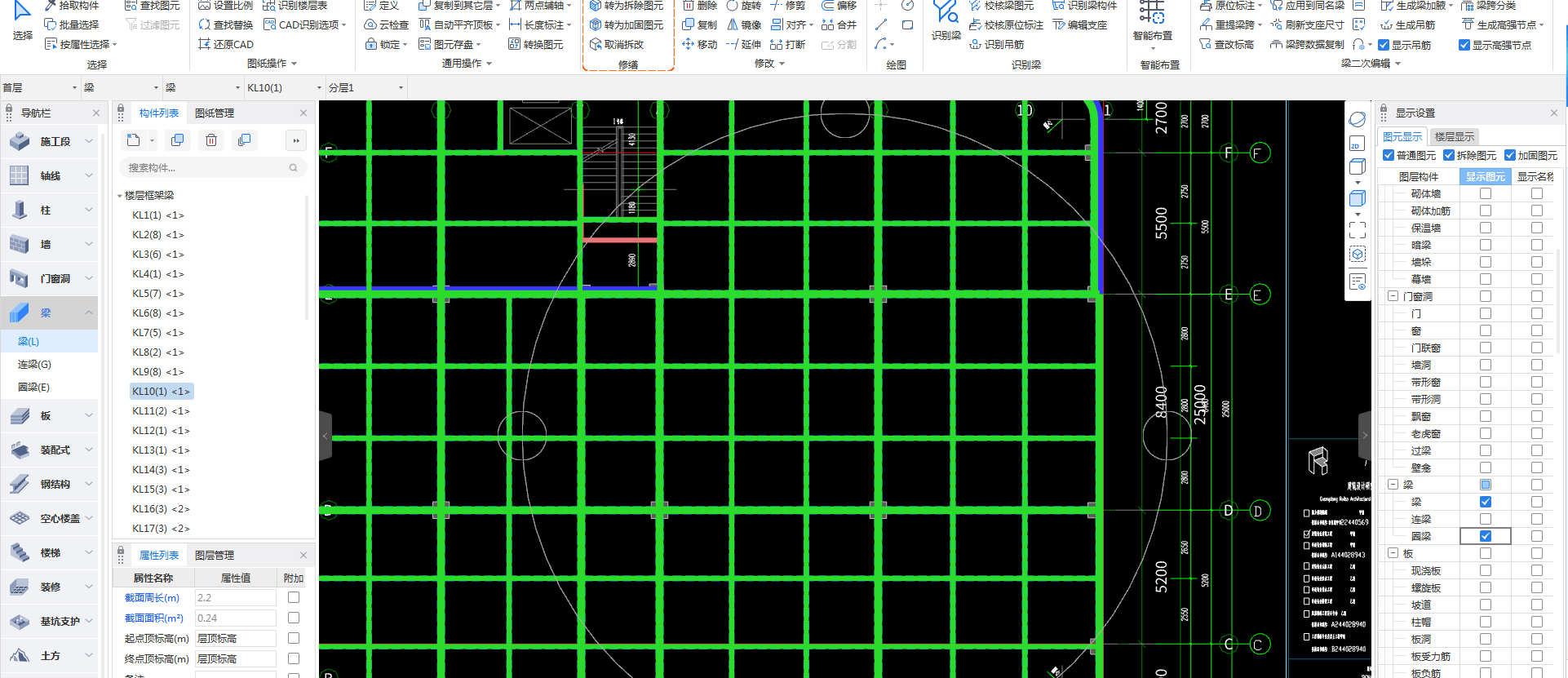
Task: Click the 2D view icon on view toolbar
Action: (1358, 144)
